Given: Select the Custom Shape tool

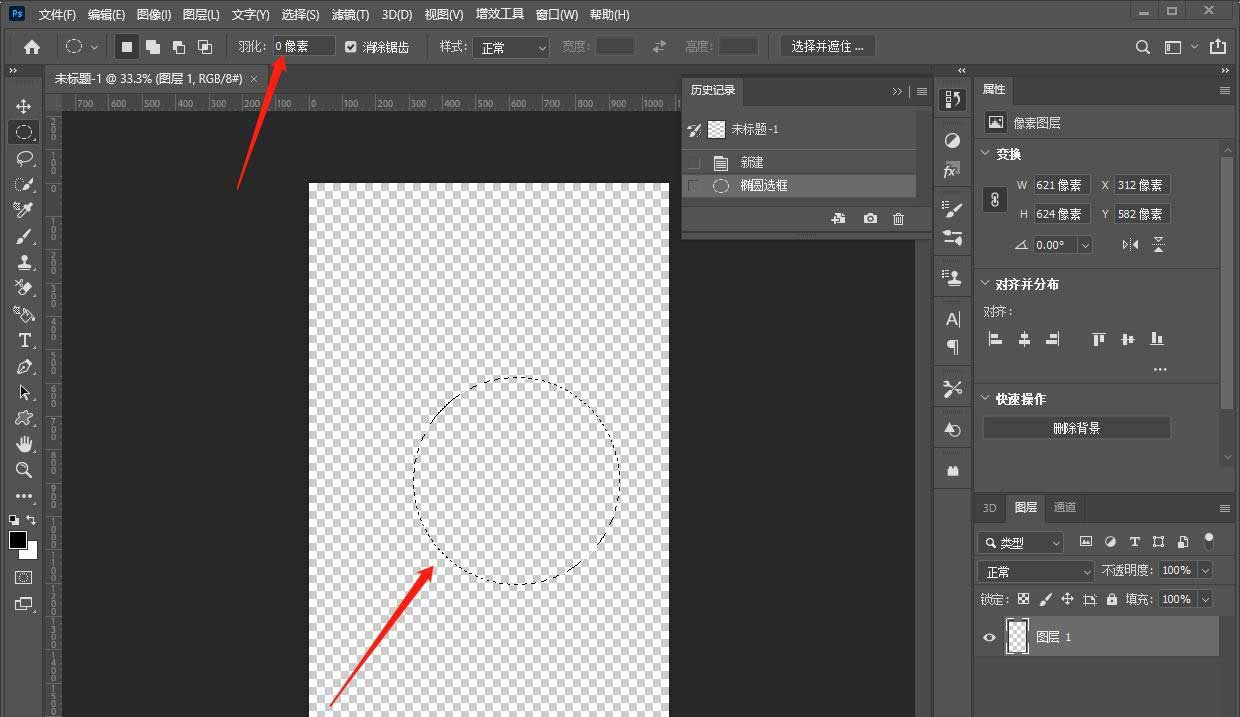Looking at the screenshot, I should [x=24, y=418].
